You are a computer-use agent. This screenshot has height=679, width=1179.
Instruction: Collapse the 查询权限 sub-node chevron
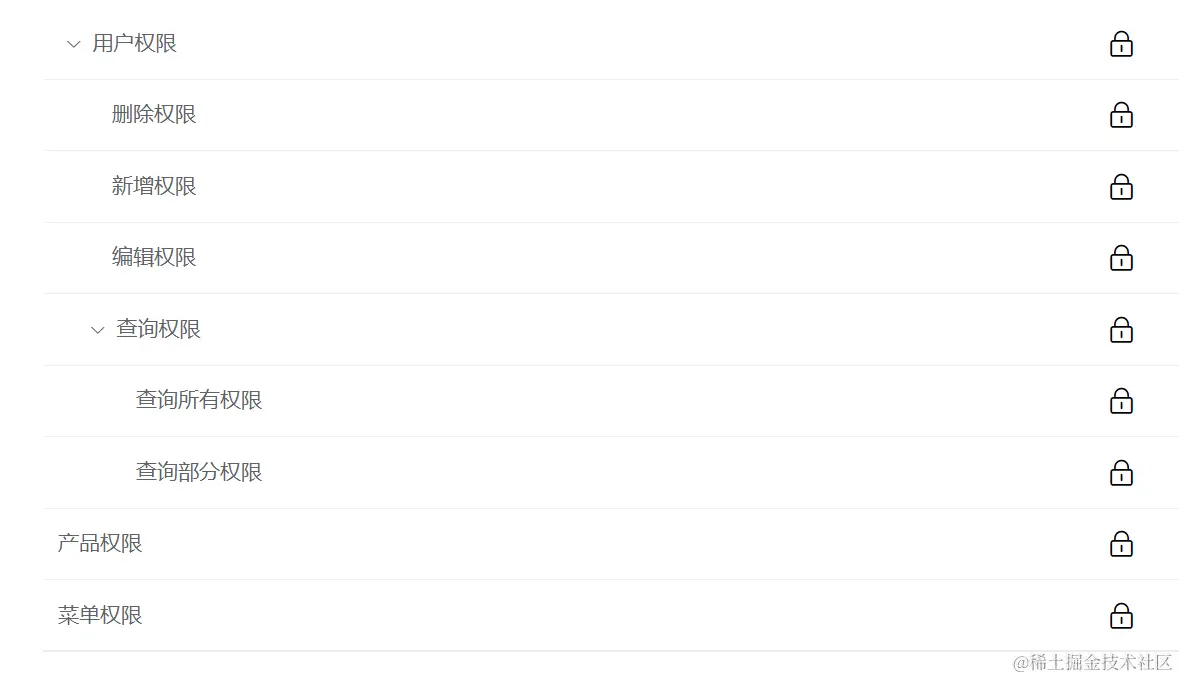click(x=97, y=330)
